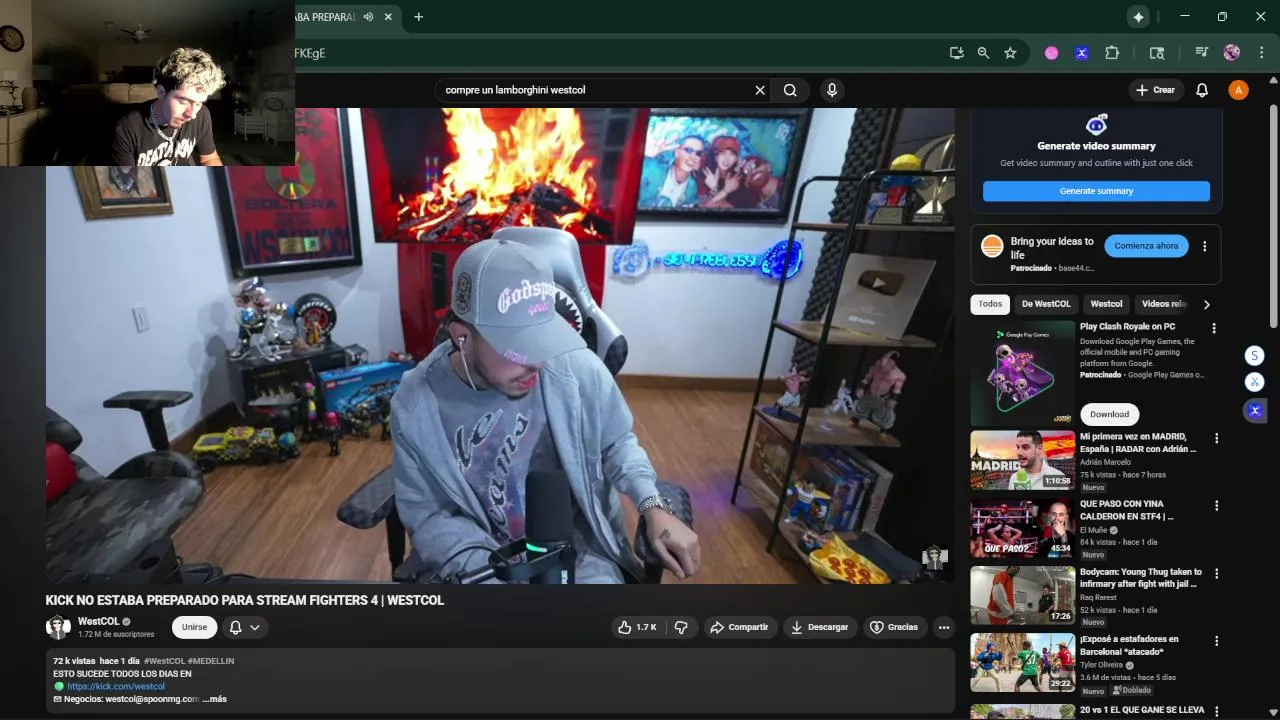
Task: Click Descargar download button
Action: click(x=819, y=627)
